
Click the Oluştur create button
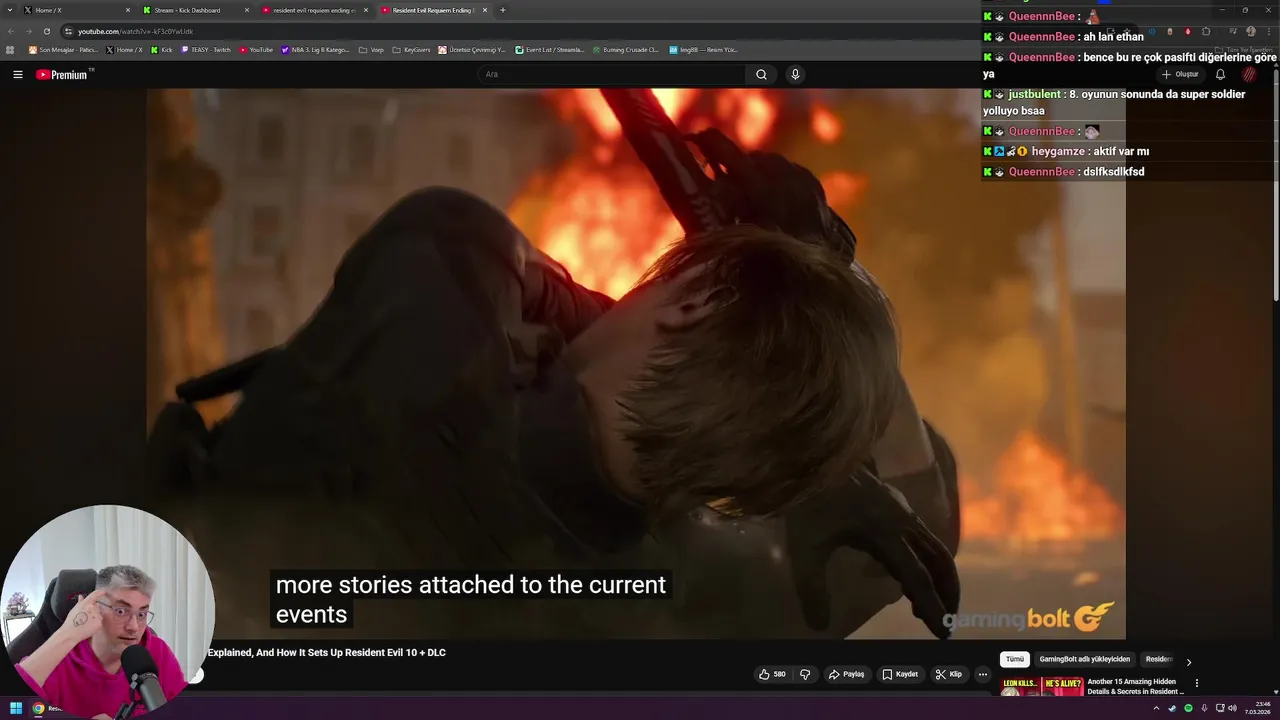(1180, 74)
